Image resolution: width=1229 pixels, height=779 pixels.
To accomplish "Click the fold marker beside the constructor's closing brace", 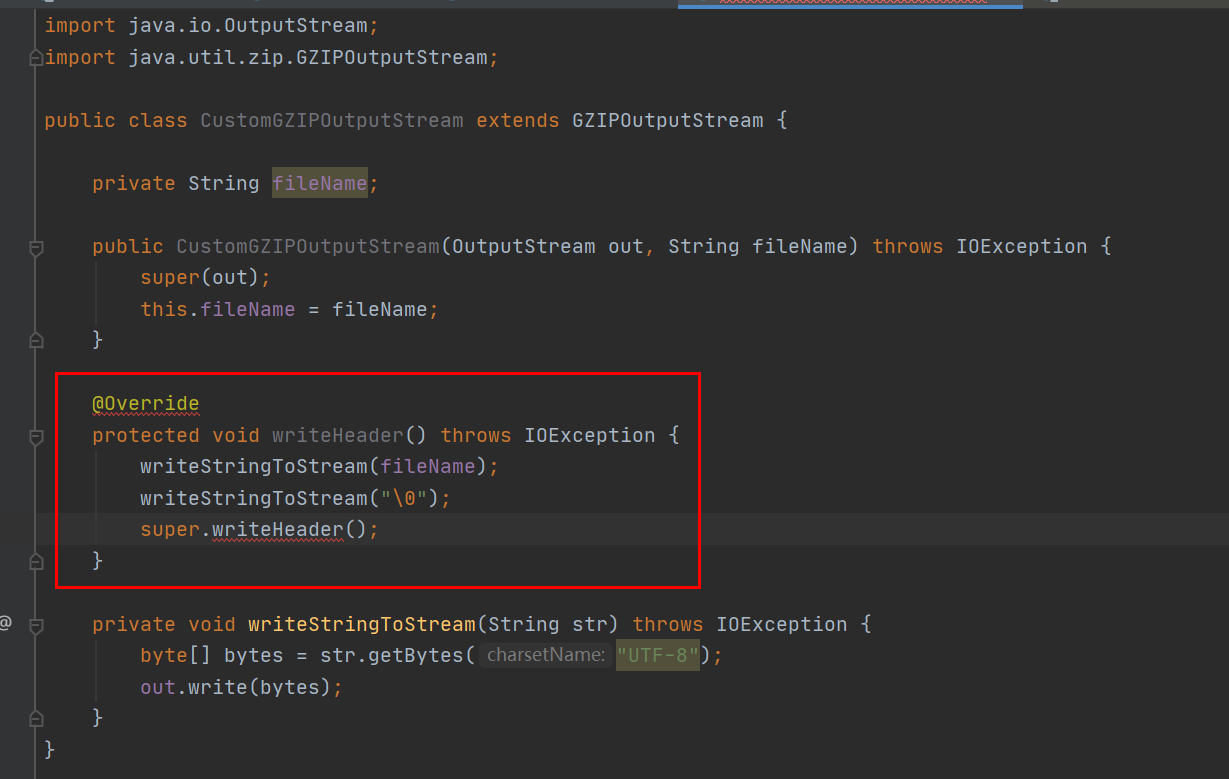I will pos(35,339).
